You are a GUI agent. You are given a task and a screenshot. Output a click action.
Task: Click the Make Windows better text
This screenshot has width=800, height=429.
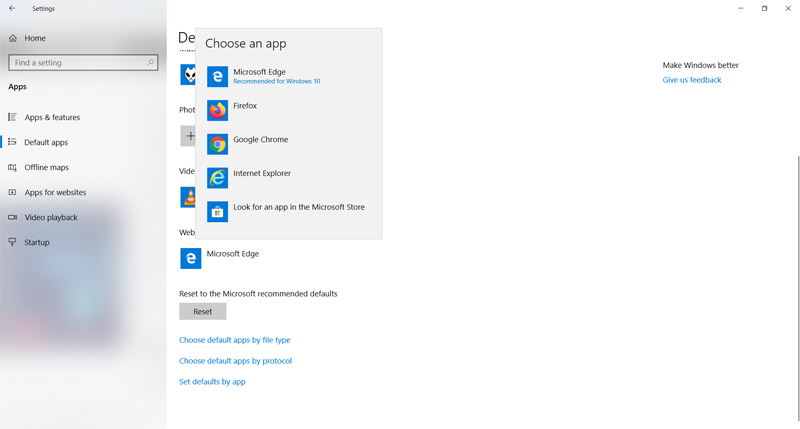(x=701, y=65)
